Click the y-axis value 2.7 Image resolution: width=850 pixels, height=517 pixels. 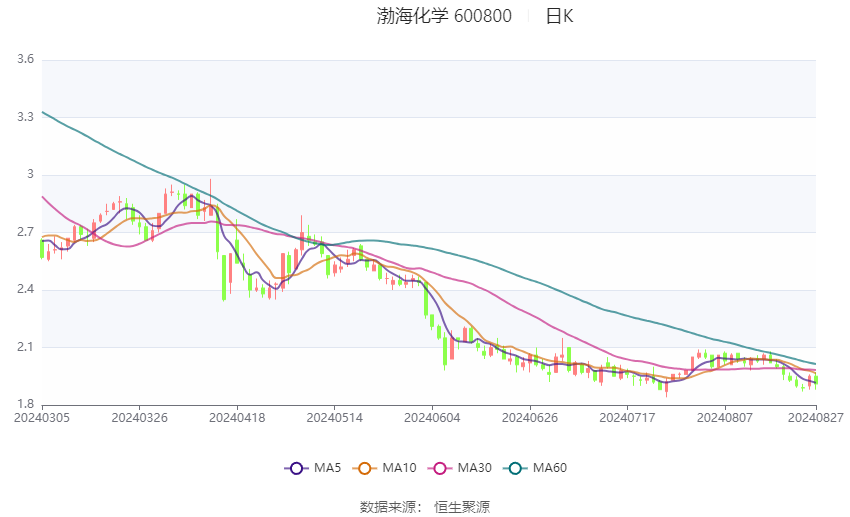[25, 232]
